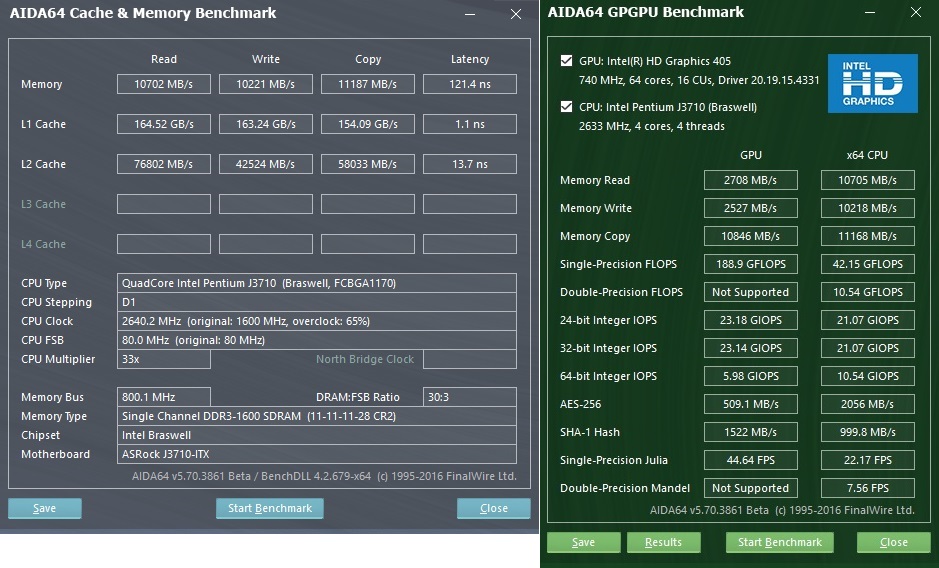Click L1 Cache Latency value 1.1 ns
The height and width of the screenshot is (568, 939).
pyautogui.click(x=470, y=124)
